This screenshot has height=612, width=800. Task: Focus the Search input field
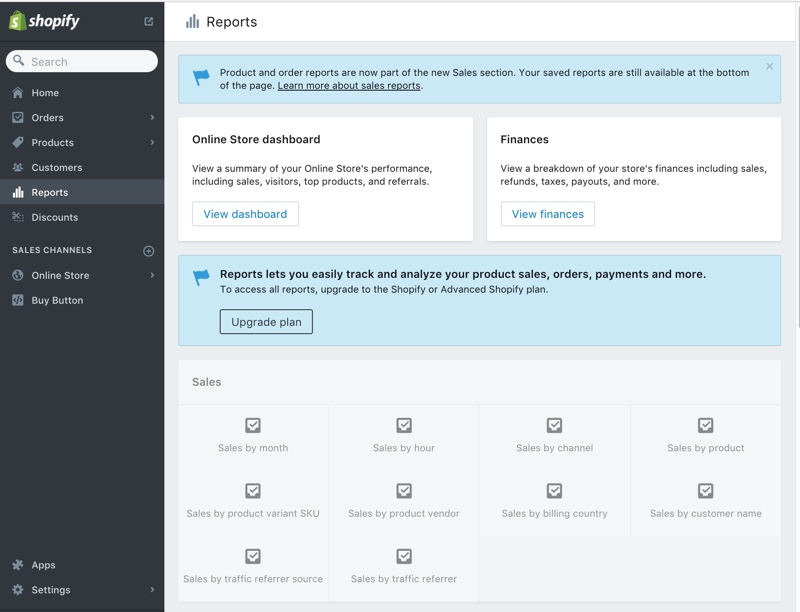tap(82, 61)
